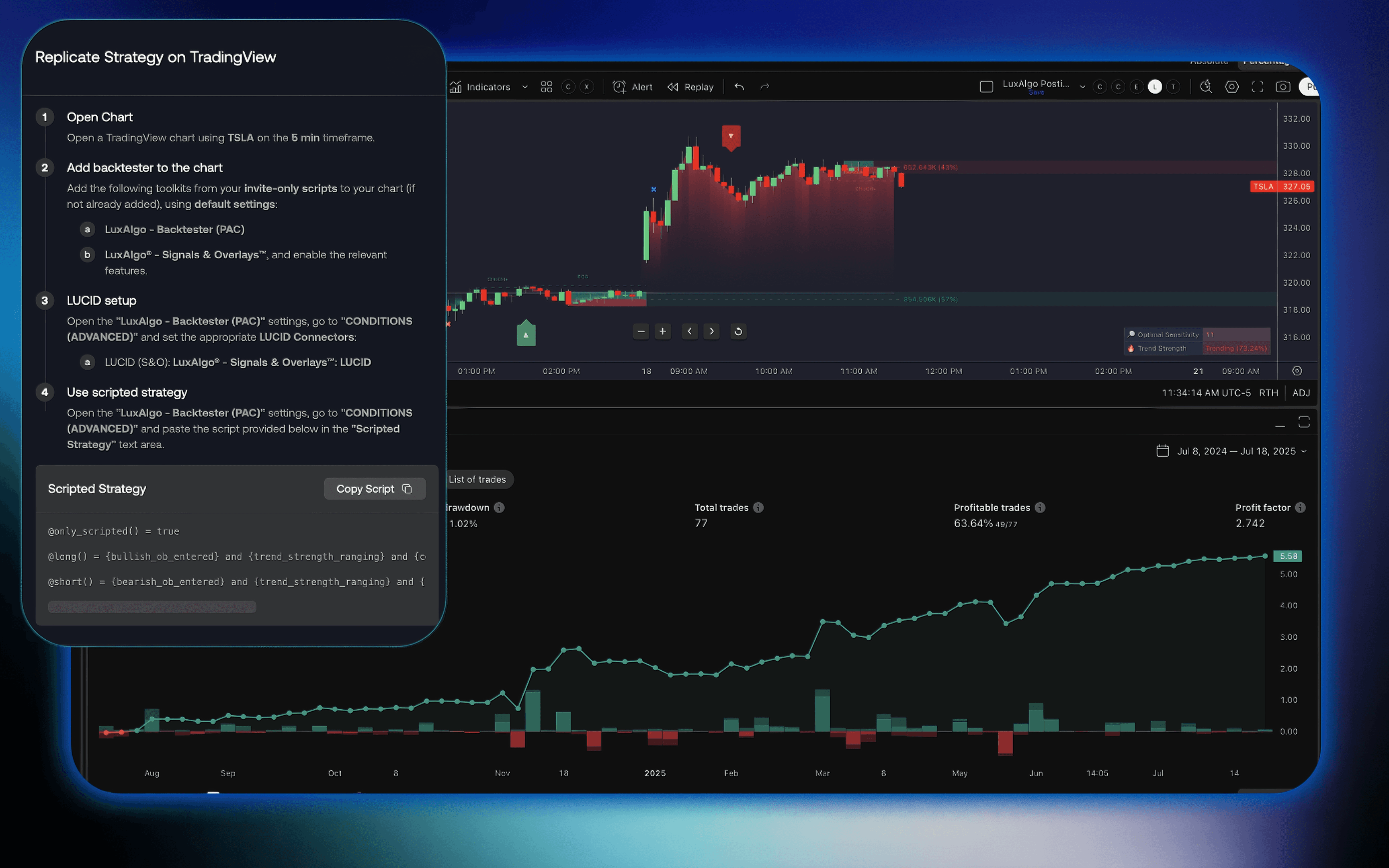Create a new Alert
1389x868 pixels.
pyautogui.click(x=633, y=87)
